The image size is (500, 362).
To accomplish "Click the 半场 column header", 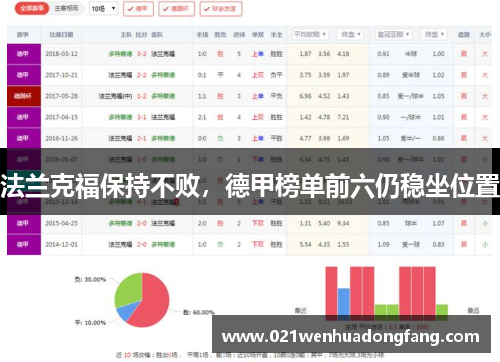I will (x=202, y=35).
